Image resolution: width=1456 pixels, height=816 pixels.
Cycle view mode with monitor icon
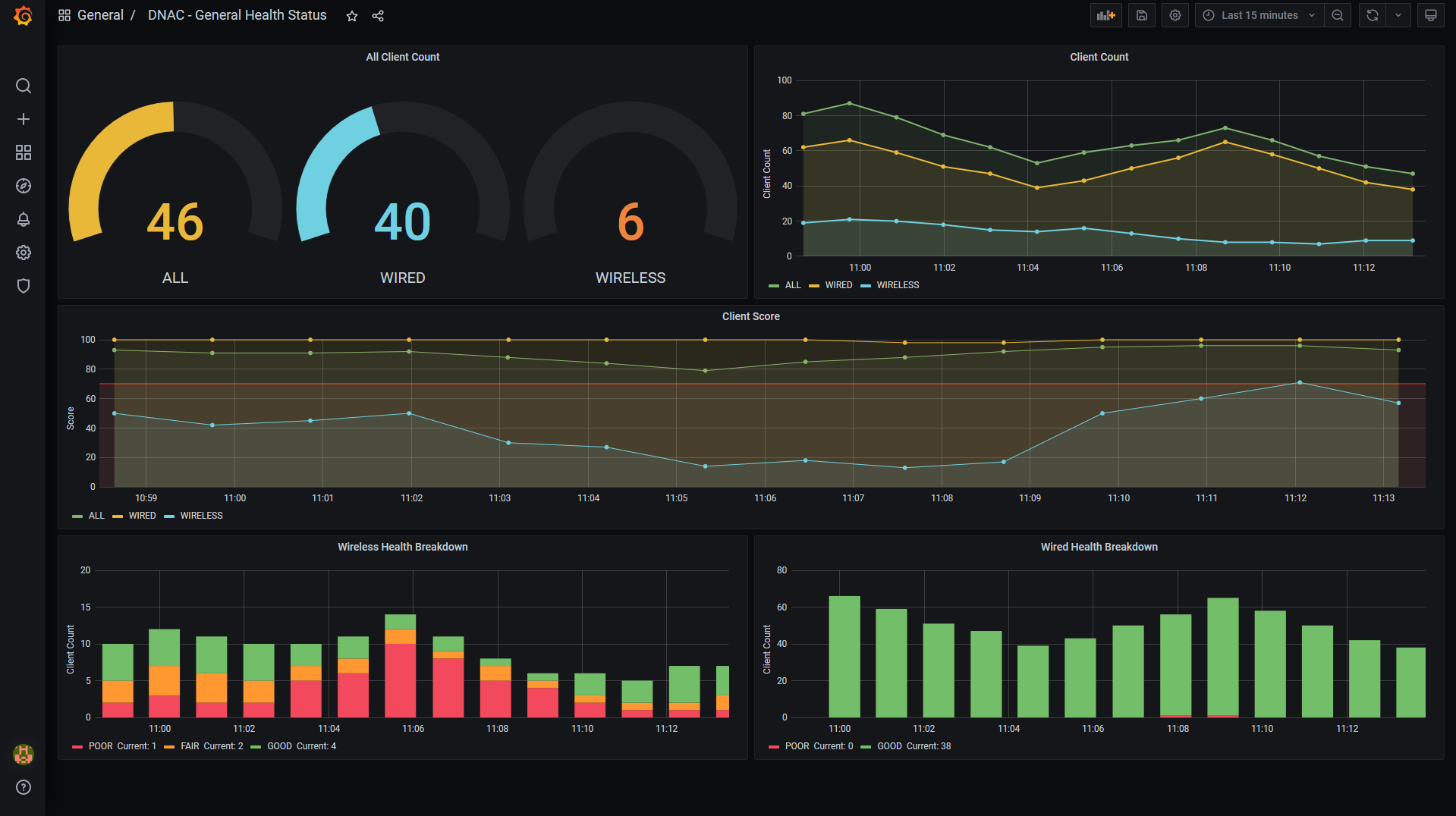coord(1431,15)
